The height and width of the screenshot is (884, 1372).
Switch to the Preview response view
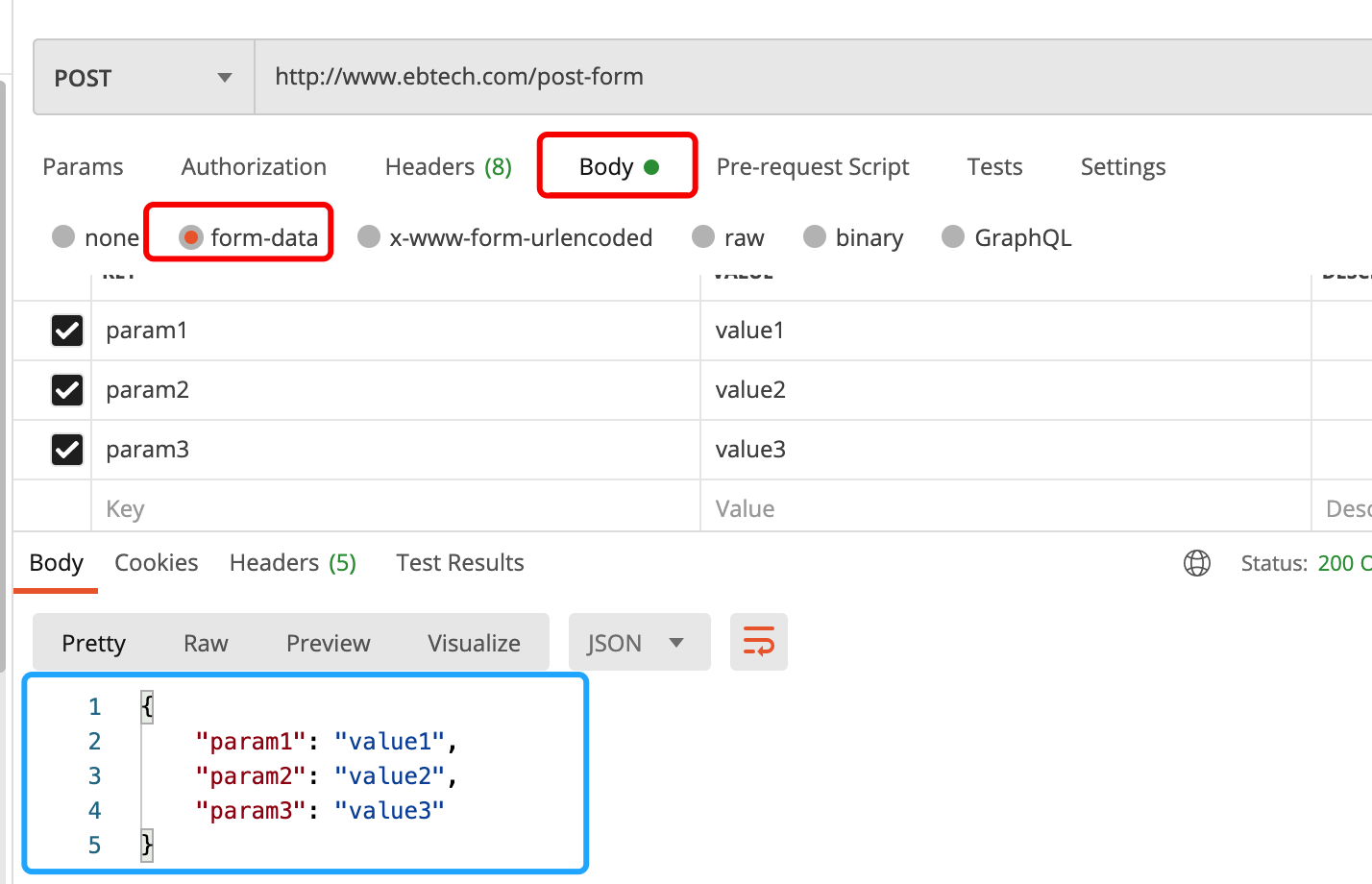coord(328,643)
